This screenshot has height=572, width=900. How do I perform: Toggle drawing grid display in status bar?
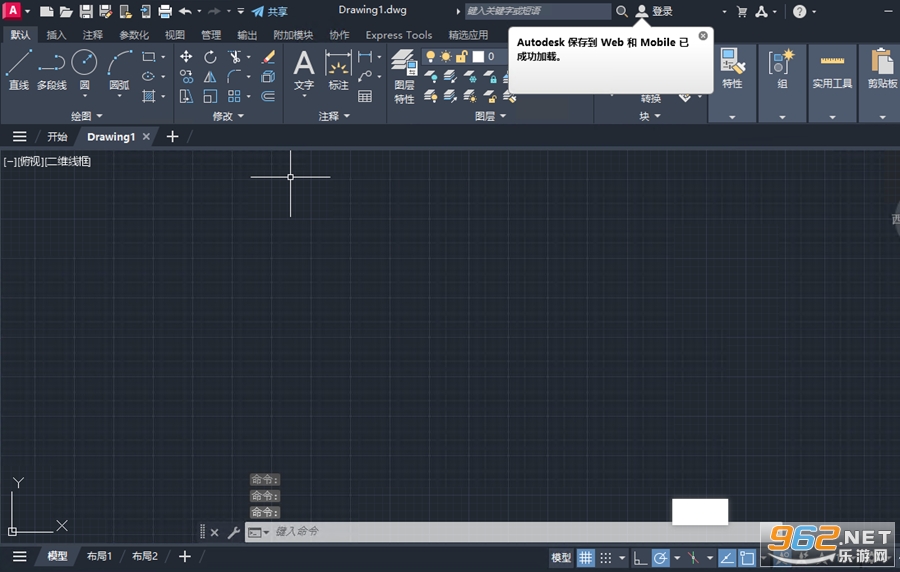tap(585, 557)
